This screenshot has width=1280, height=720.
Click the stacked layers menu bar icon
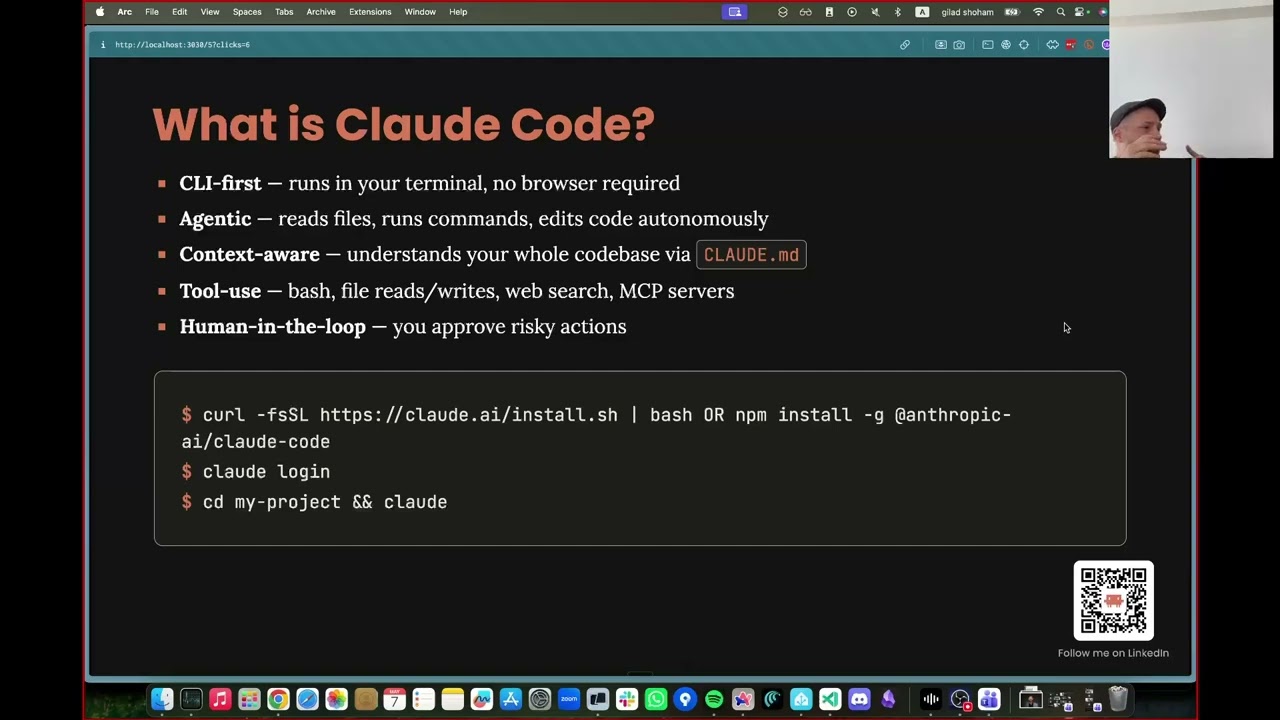point(783,12)
